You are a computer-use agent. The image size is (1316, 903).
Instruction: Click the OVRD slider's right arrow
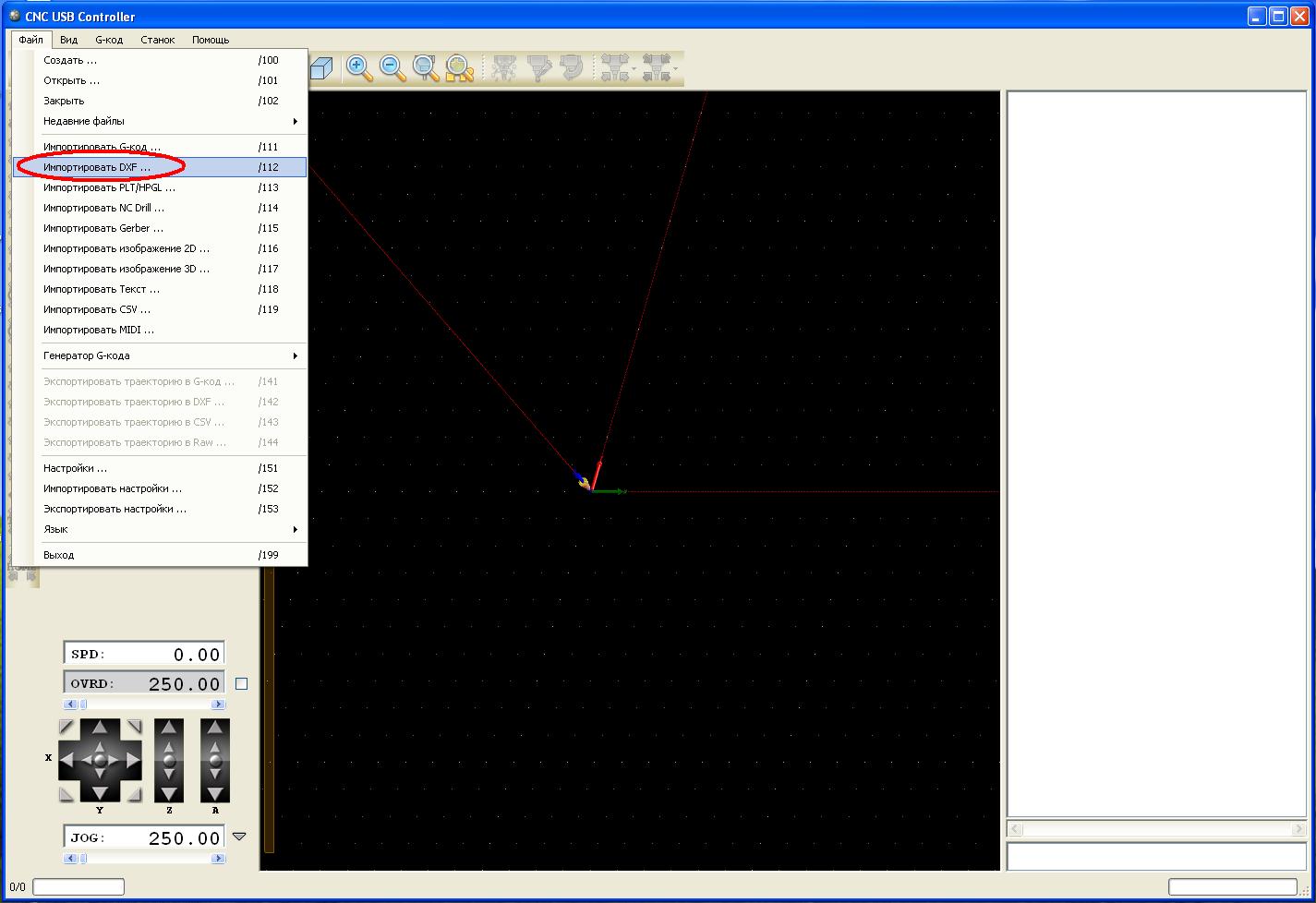pyautogui.click(x=218, y=704)
